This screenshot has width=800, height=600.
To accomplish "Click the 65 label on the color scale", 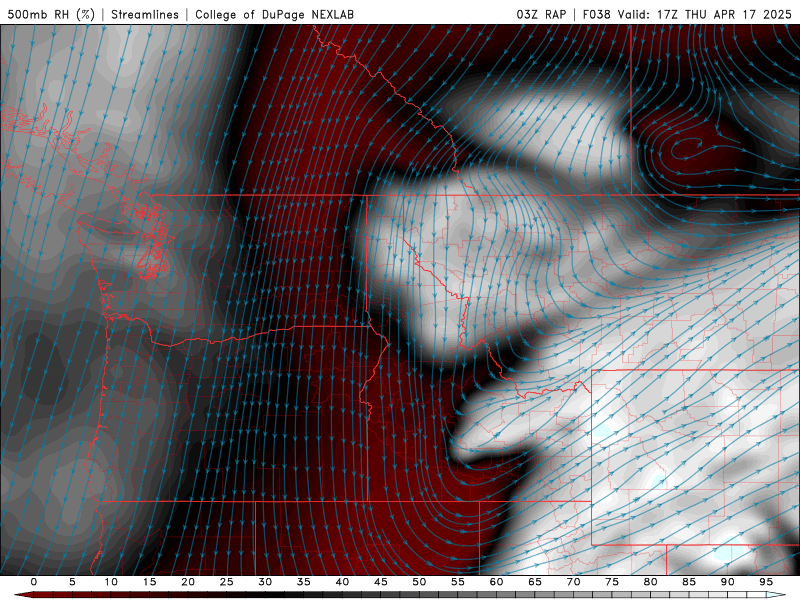I will coord(535,582).
